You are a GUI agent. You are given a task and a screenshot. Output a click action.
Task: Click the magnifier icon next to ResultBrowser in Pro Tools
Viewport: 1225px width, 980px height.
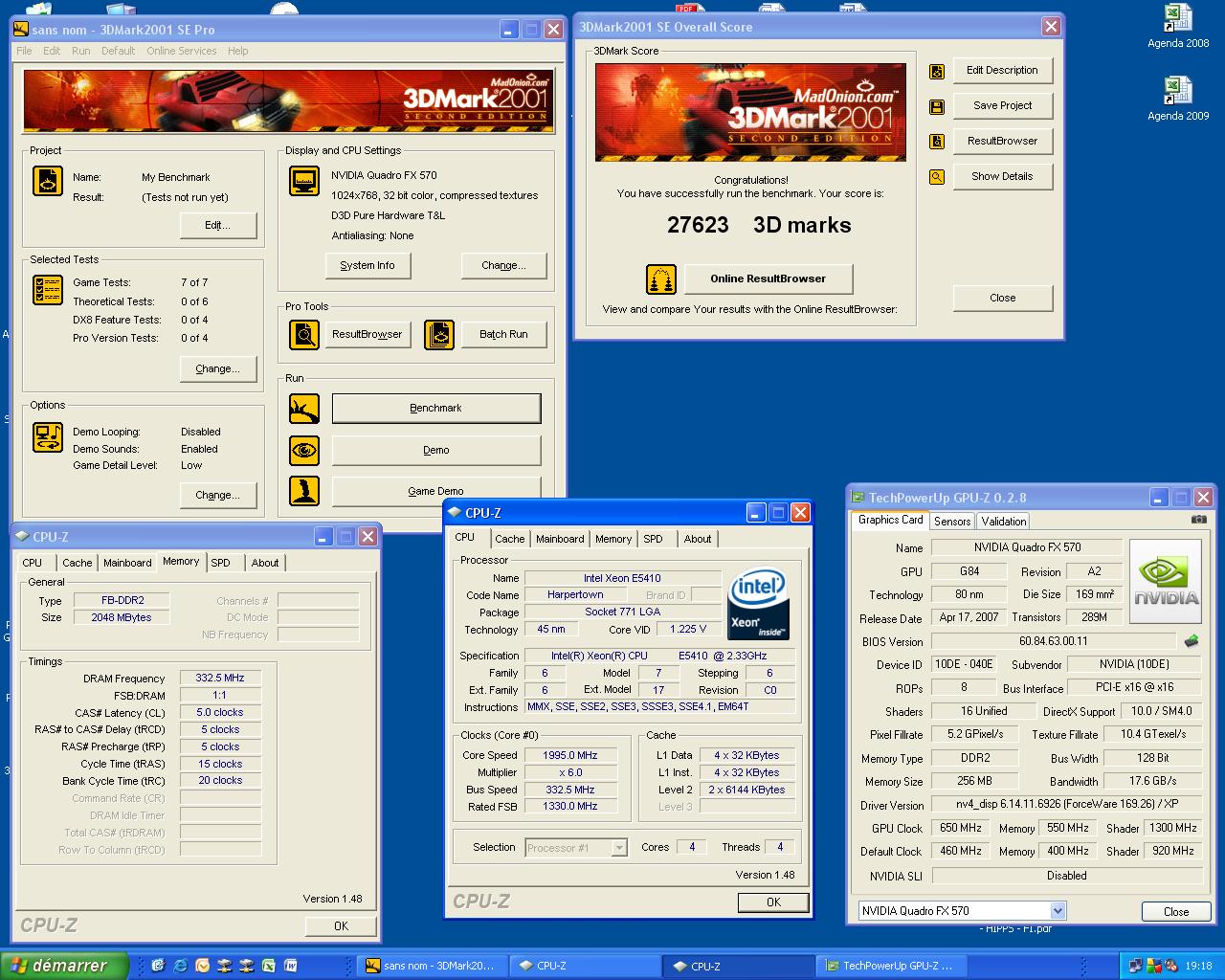pos(304,335)
